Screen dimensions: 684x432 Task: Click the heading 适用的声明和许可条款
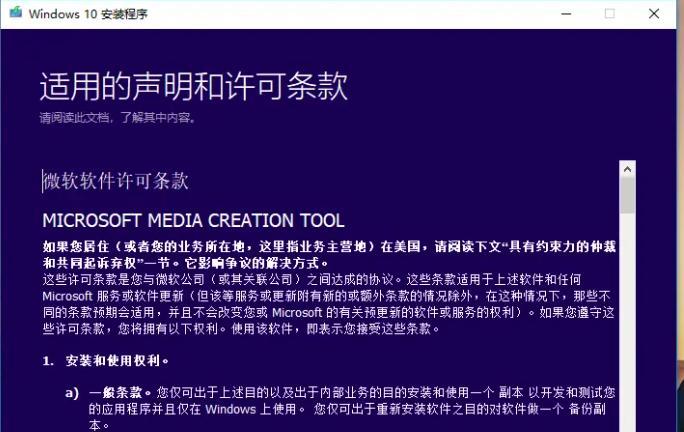pyautogui.click(x=194, y=86)
